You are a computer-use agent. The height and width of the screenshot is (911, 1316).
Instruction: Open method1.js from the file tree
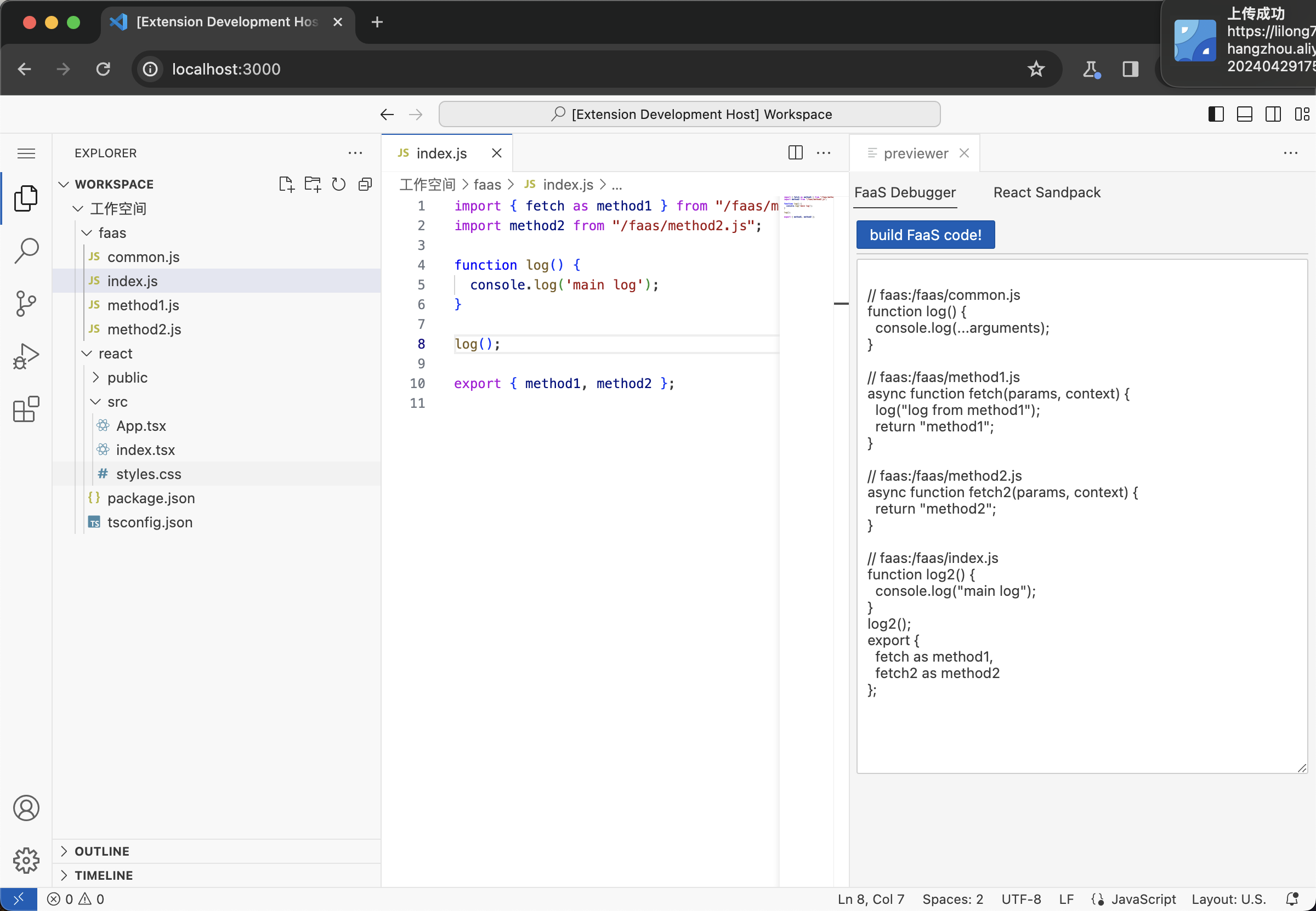pos(143,305)
